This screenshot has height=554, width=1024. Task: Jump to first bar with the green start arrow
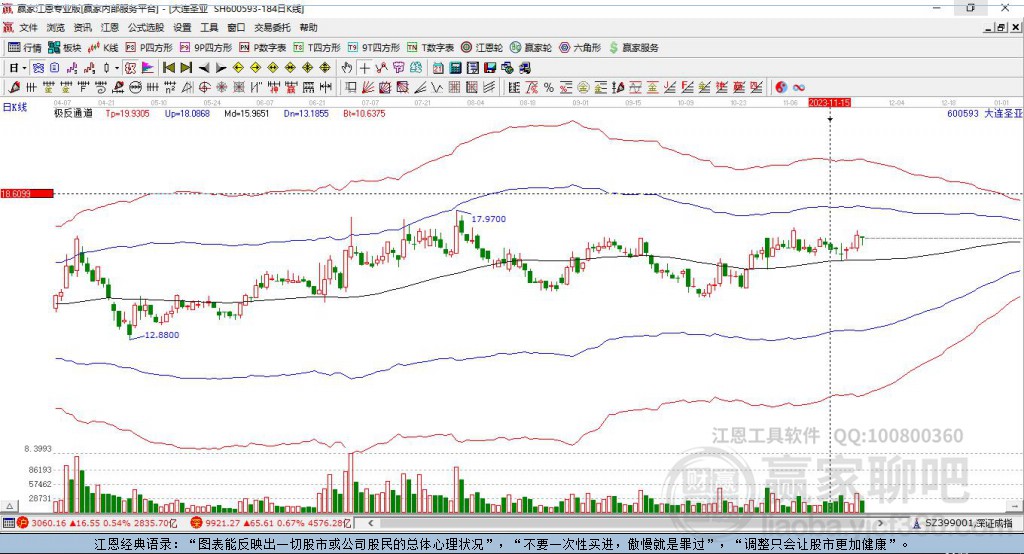[x=168, y=68]
